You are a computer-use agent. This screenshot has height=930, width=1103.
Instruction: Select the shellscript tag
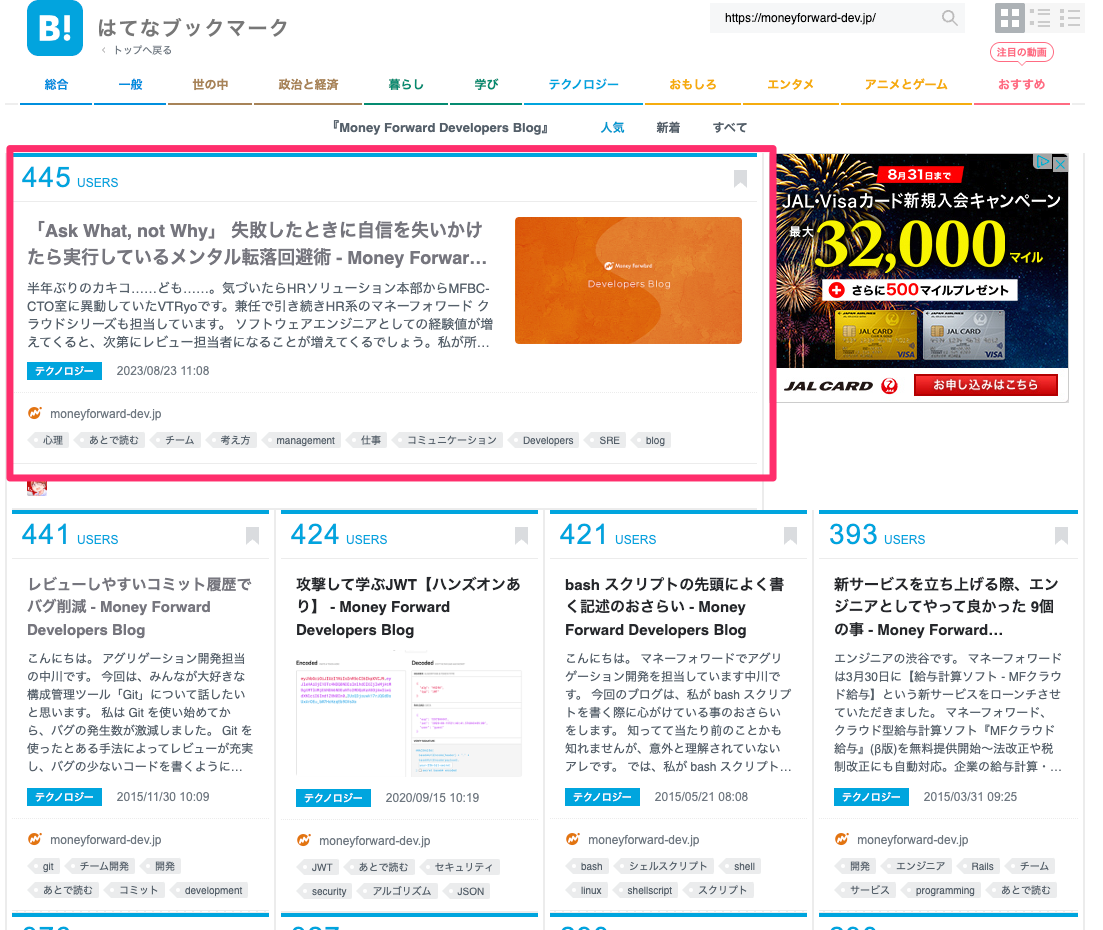(646, 890)
